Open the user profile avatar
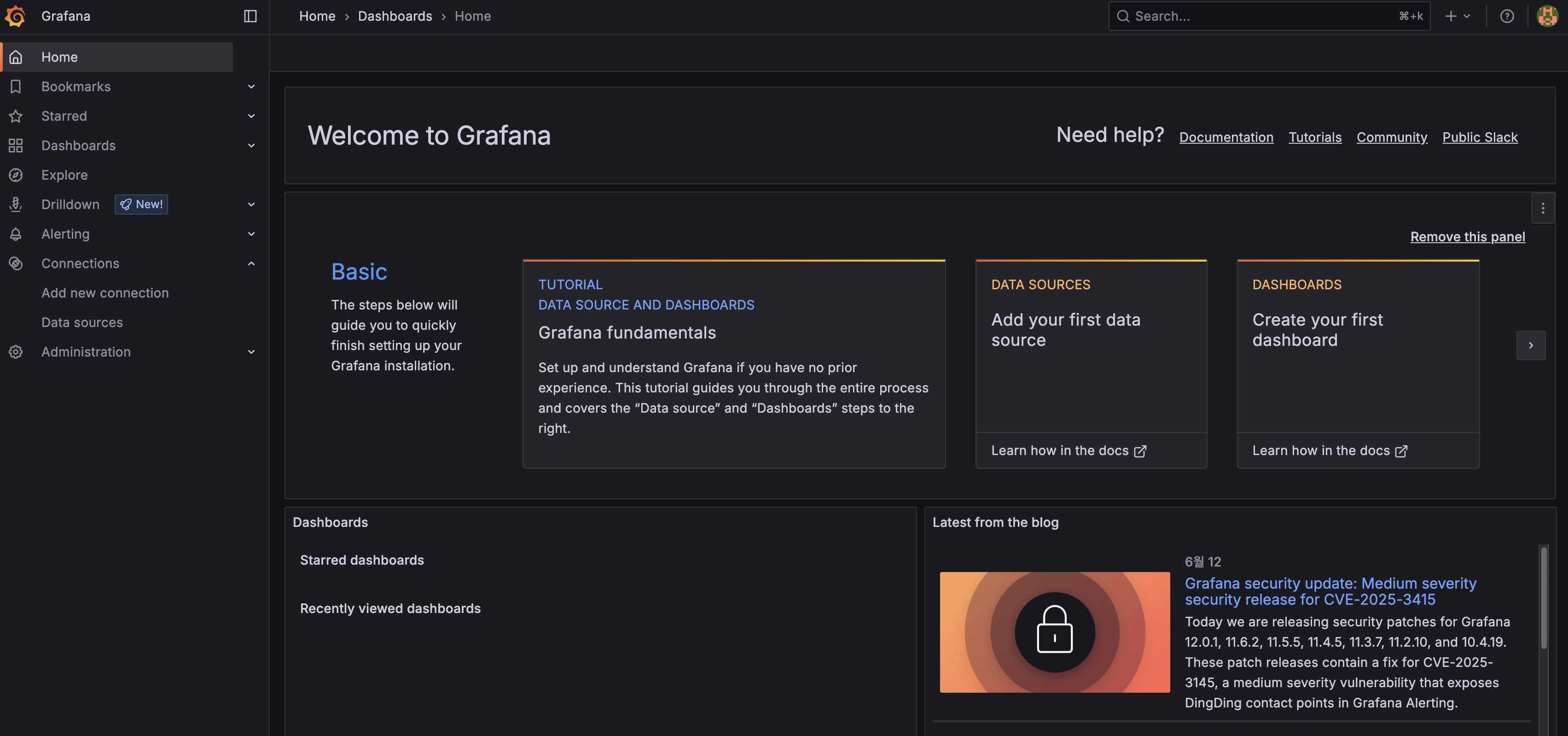Screen dimensions: 1568x736 click(x=1547, y=17)
